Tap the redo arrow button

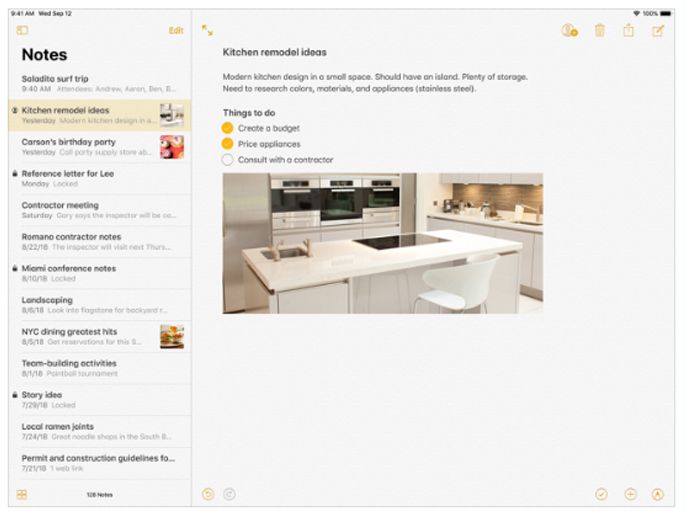(x=229, y=494)
